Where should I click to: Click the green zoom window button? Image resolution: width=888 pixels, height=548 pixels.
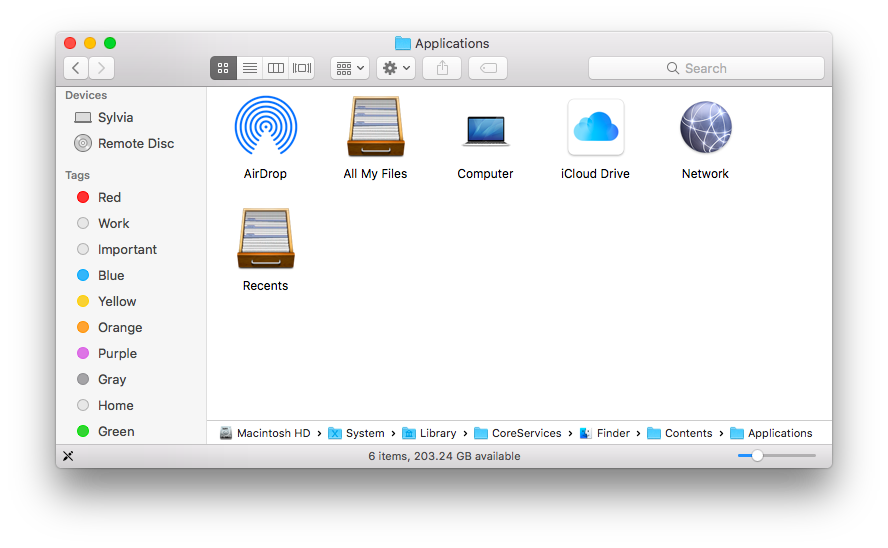click(110, 43)
